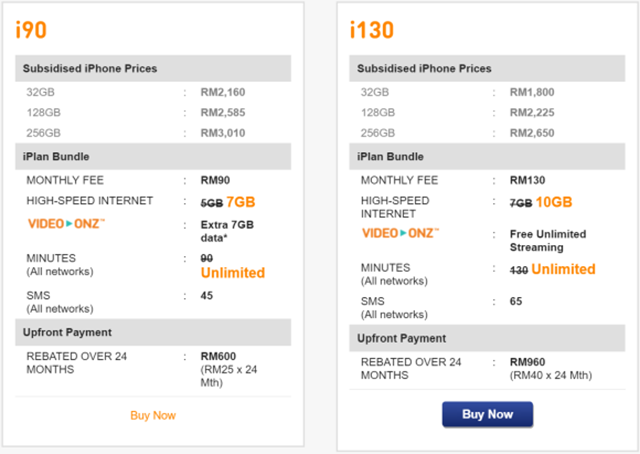Screen dimensions: 640x454
Task: Click the i130 Upfront Payment section header
Action: [487, 338]
